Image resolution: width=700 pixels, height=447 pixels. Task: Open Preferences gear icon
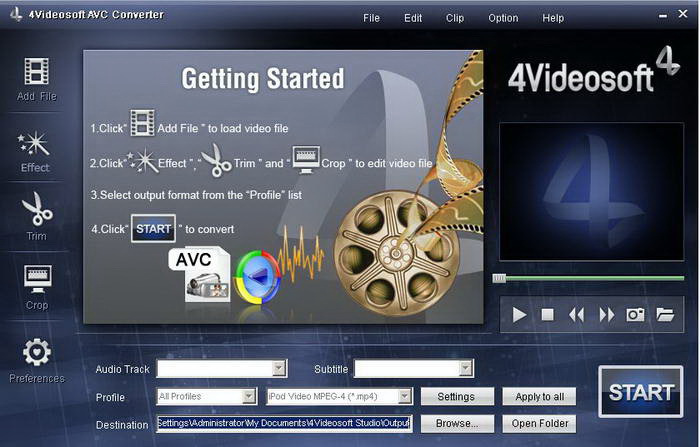click(x=37, y=352)
